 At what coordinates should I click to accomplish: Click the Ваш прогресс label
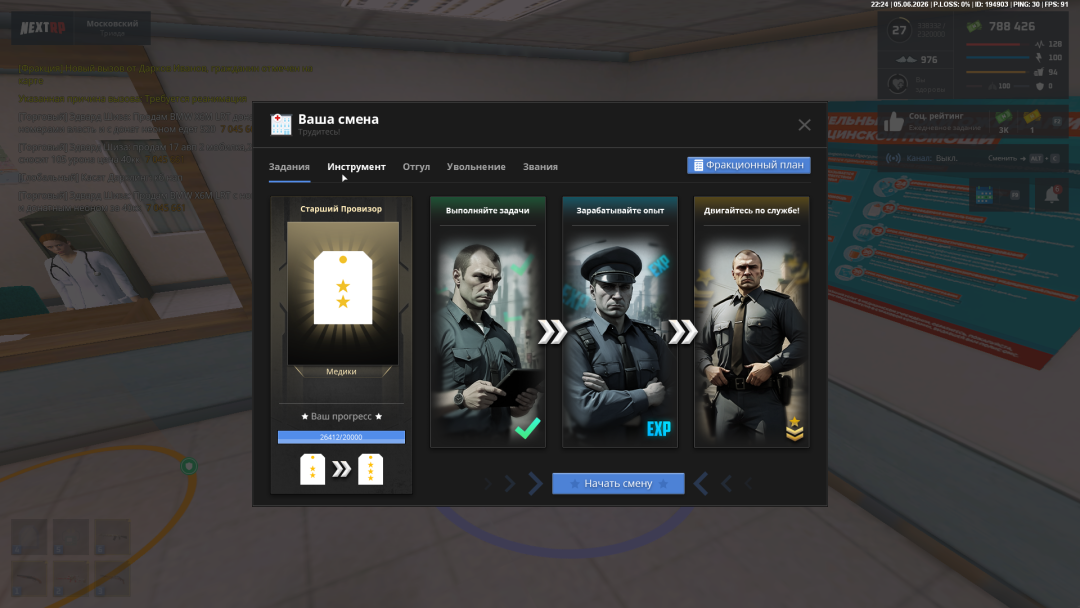click(x=341, y=416)
